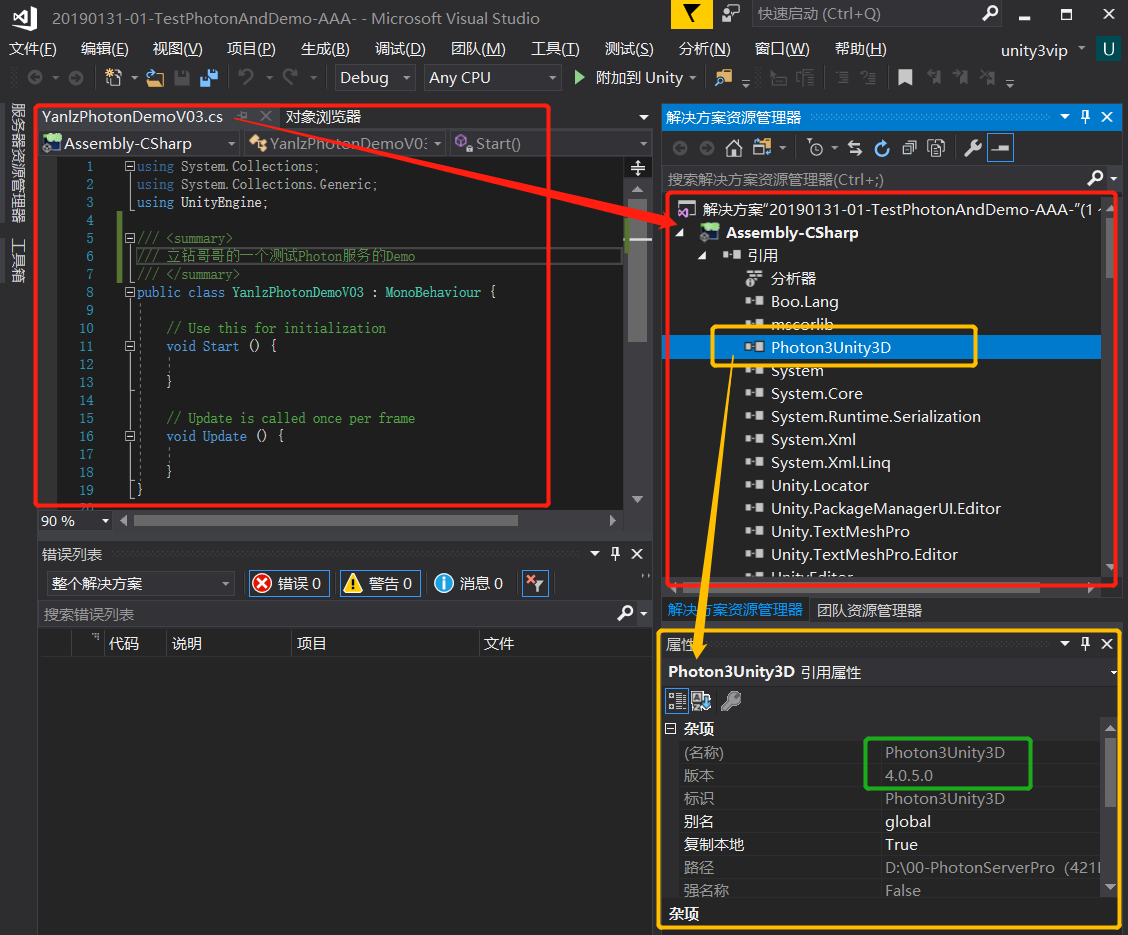This screenshot has height=935, width=1128.
Task: Toggle the error list build filter icon
Action: click(535, 583)
